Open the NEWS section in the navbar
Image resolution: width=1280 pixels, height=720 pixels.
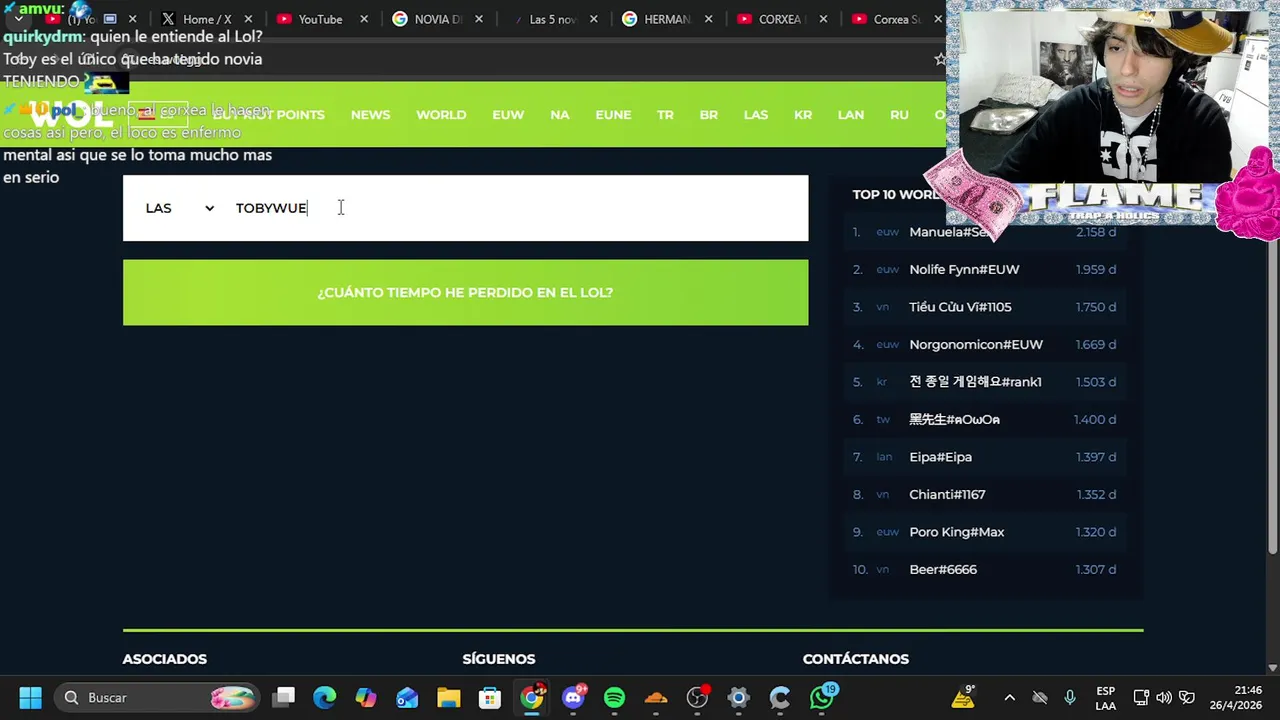(370, 115)
